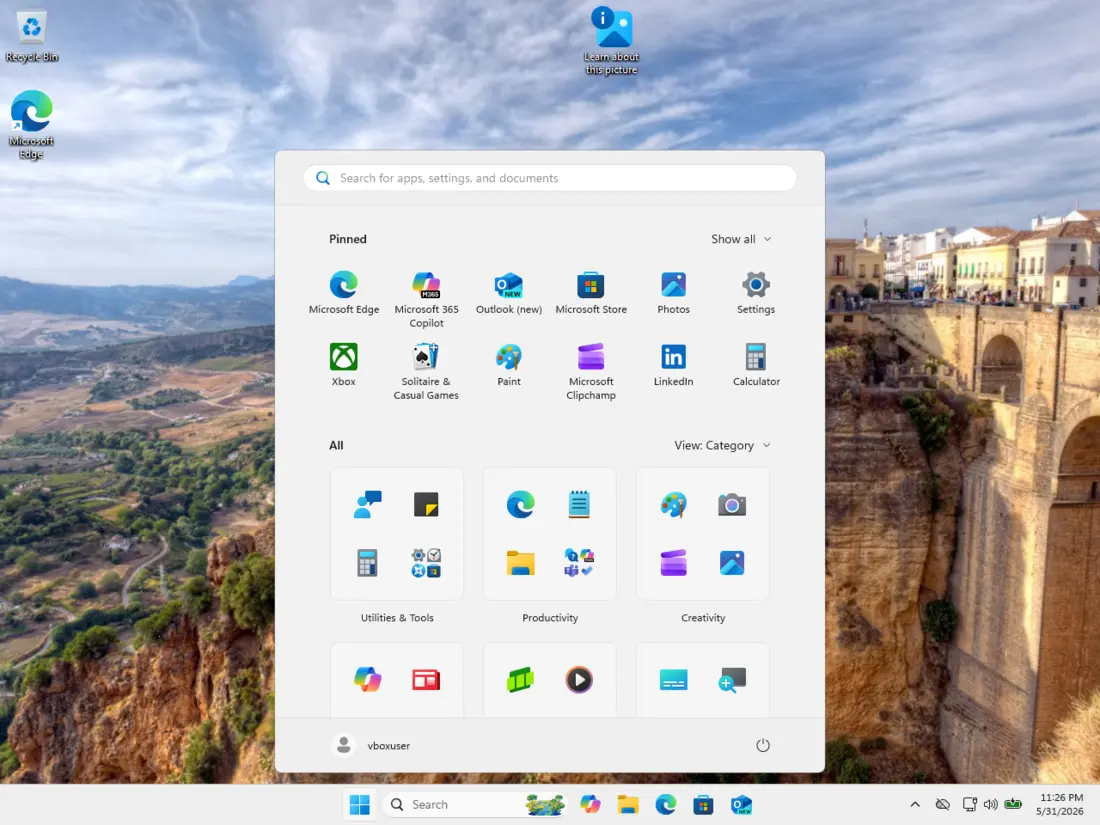
Task: Open Copilot in the All apps grid
Action: point(368,679)
